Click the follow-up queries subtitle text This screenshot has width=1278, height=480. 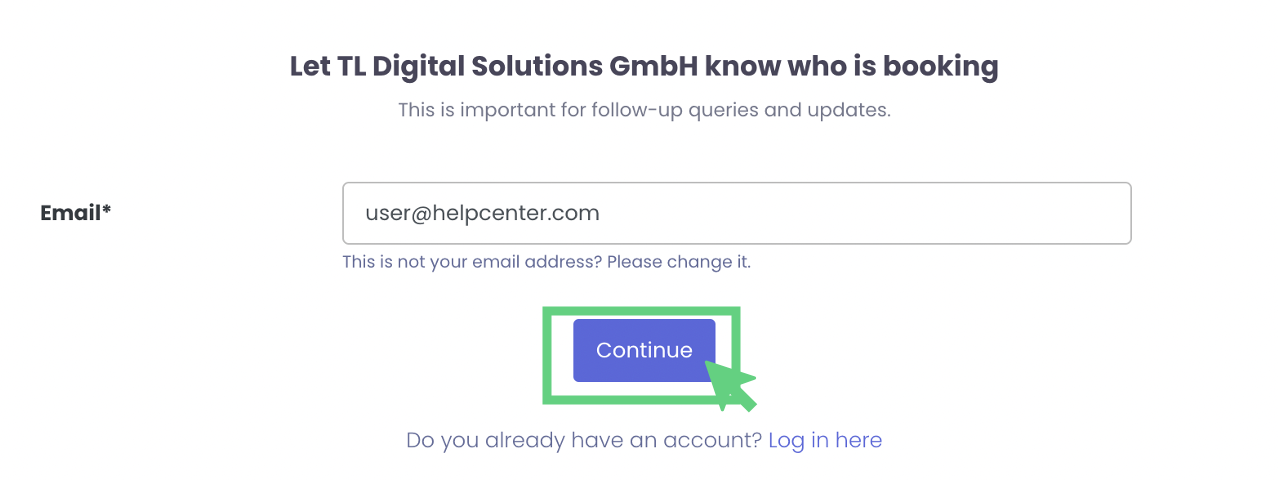point(644,110)
